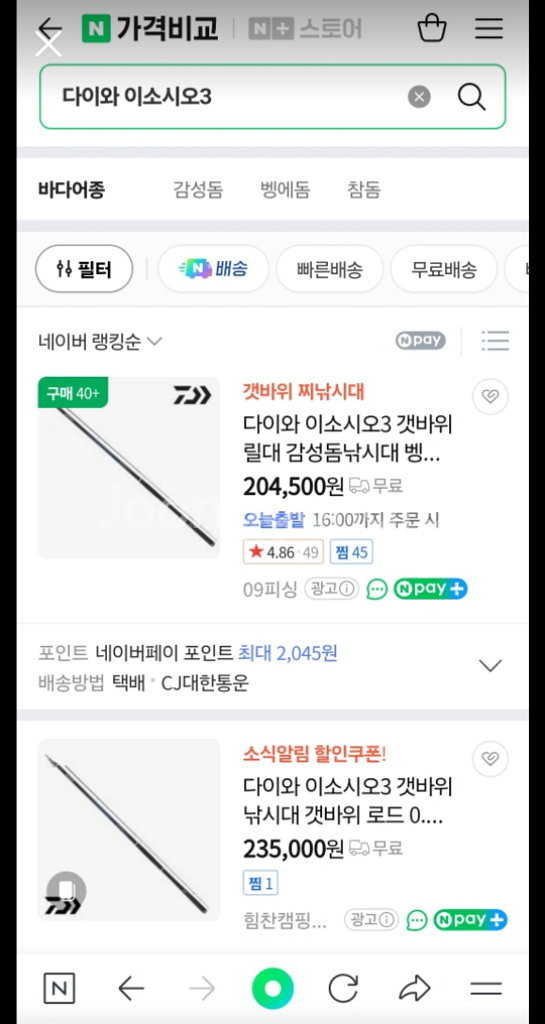Toggle the Npay filter next to sort order
The image size is (545, 1024).
(420, 340)
